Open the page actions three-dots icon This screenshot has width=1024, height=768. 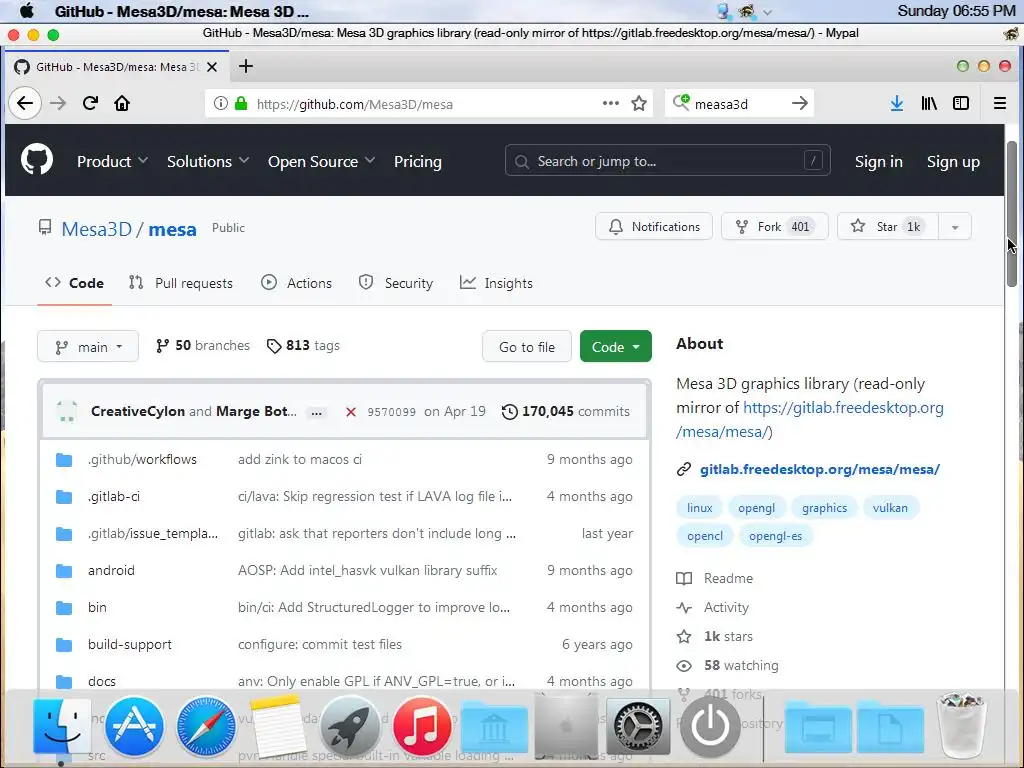(x=611, y=103)
